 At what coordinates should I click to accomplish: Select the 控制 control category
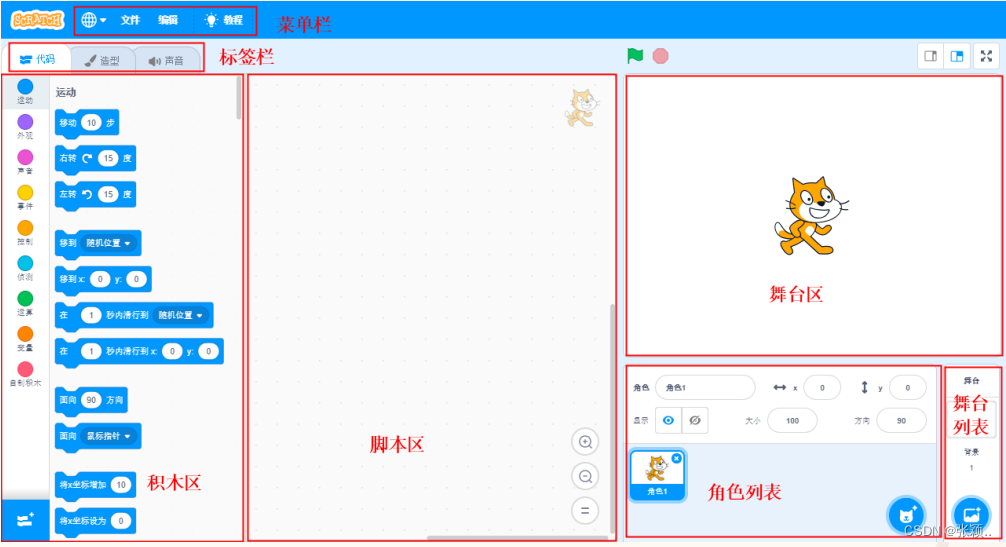pos(25,232)
